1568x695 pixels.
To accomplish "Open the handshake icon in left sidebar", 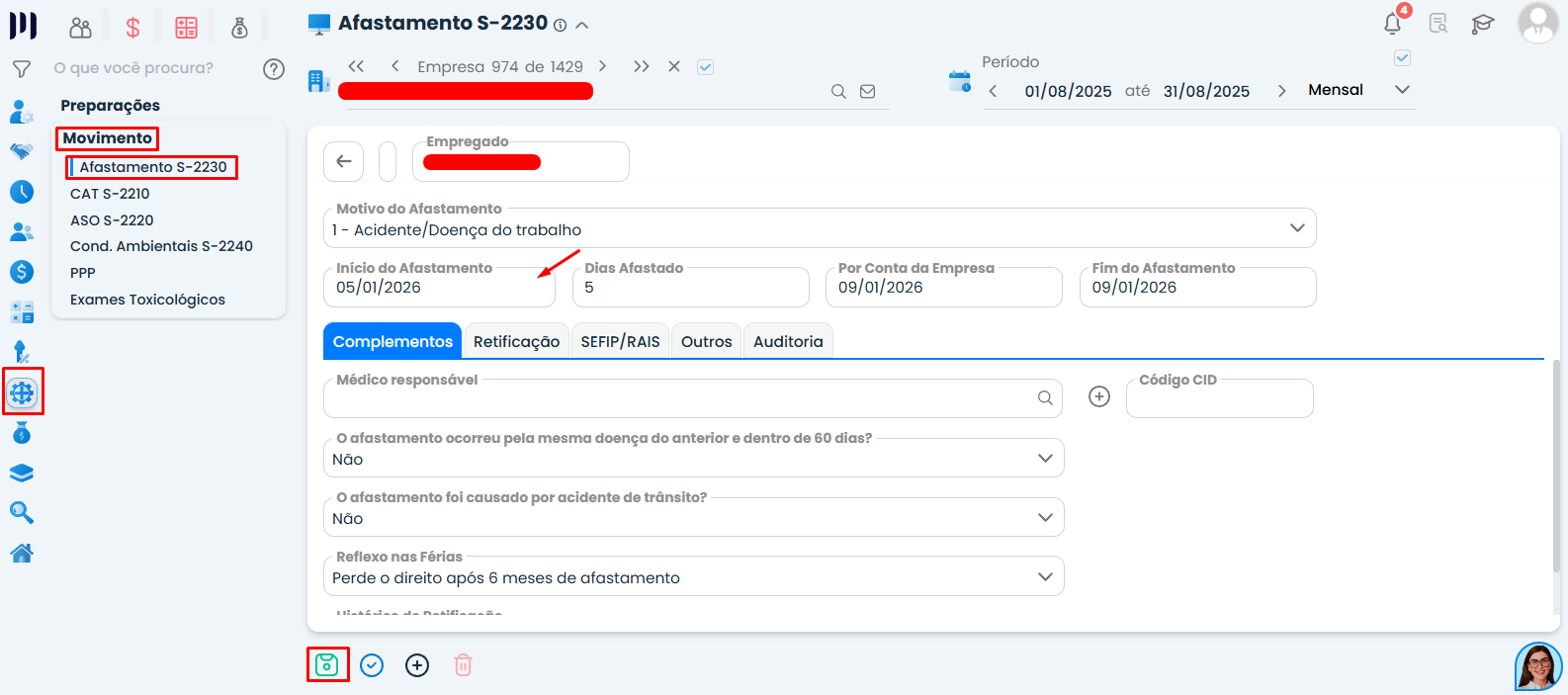I will (x=22, y=151).
